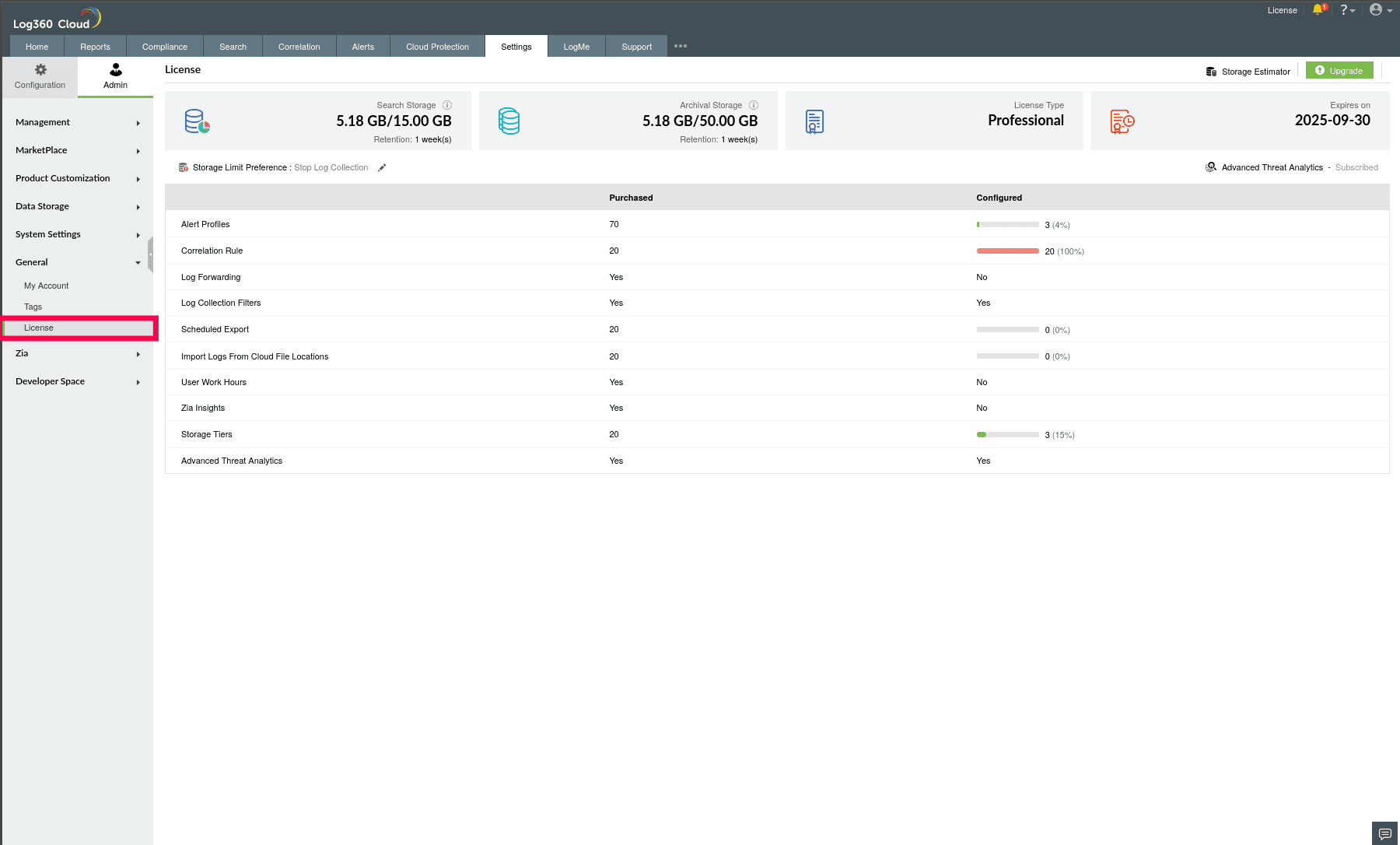This screenshot has width=1400, height=845.
Task: Collapse the General menu
Action: (78, 262)
